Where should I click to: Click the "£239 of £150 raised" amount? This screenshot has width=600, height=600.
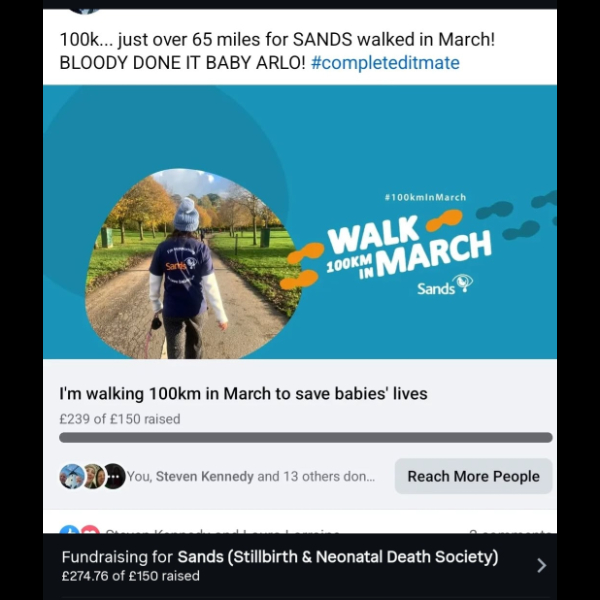click(120, 419)
